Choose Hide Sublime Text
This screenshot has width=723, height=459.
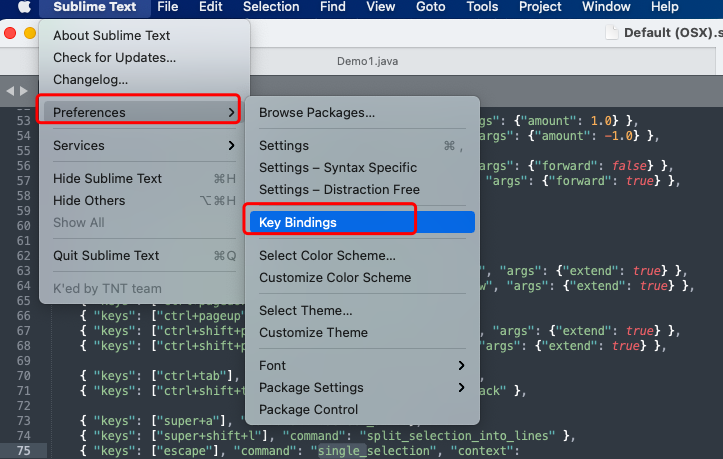pos(144,179)
